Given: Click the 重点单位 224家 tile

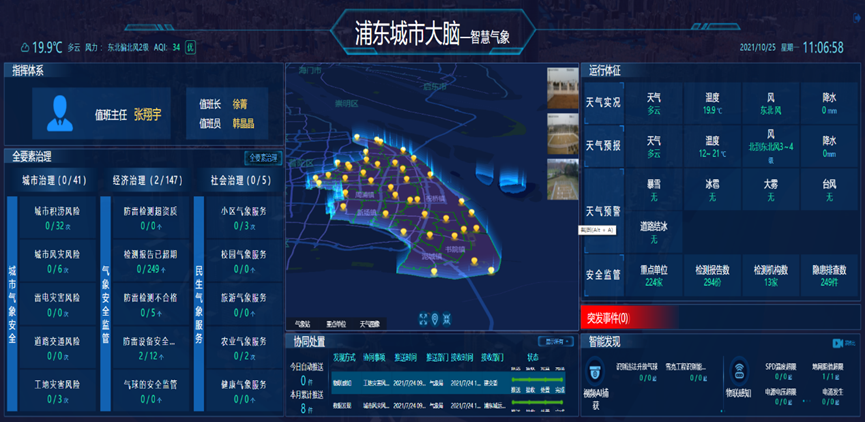Looking at the screenshot, I should click(x=654, y=275).
